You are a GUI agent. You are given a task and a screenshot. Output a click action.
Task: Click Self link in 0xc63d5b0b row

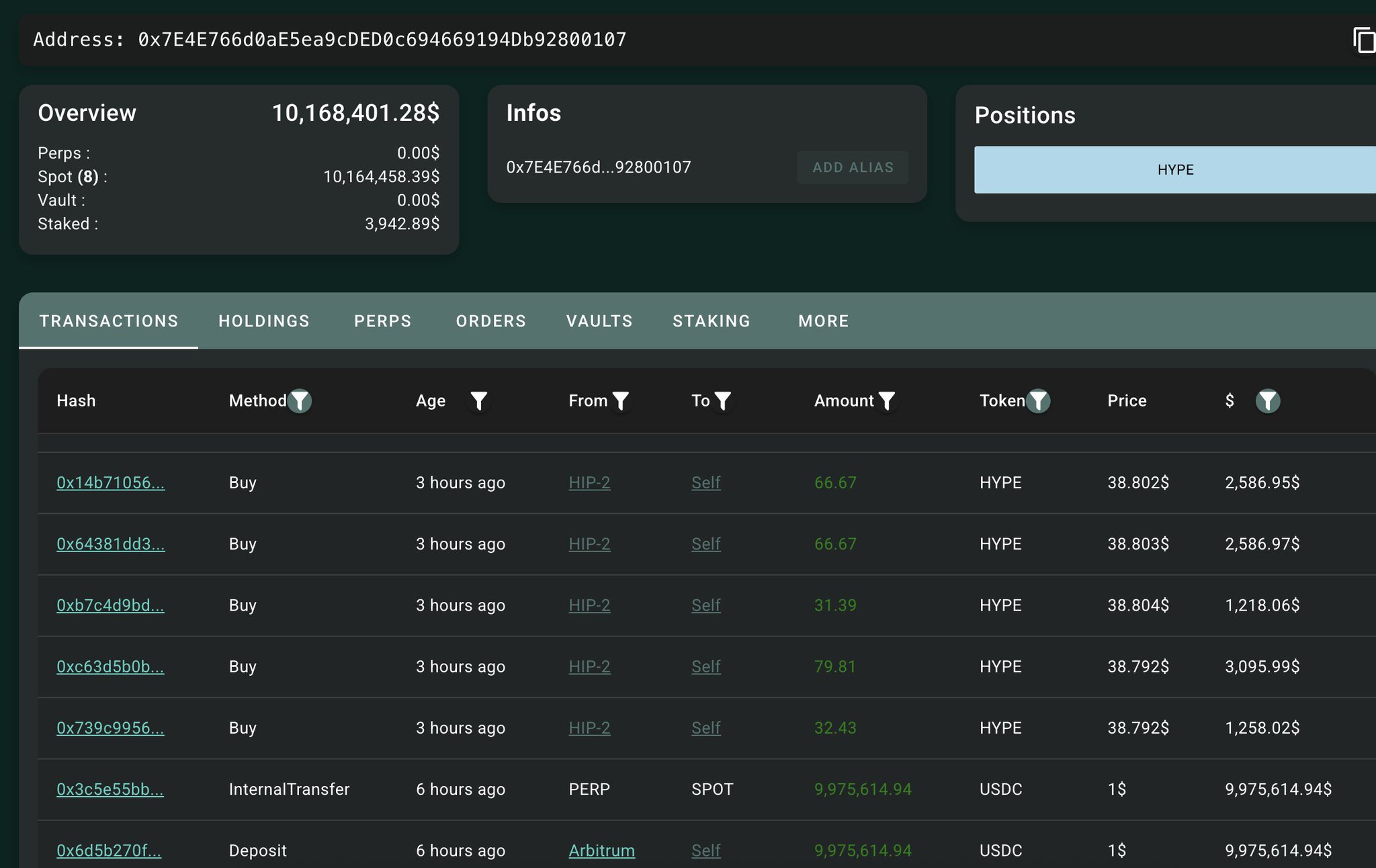click(x=706, y=666)
